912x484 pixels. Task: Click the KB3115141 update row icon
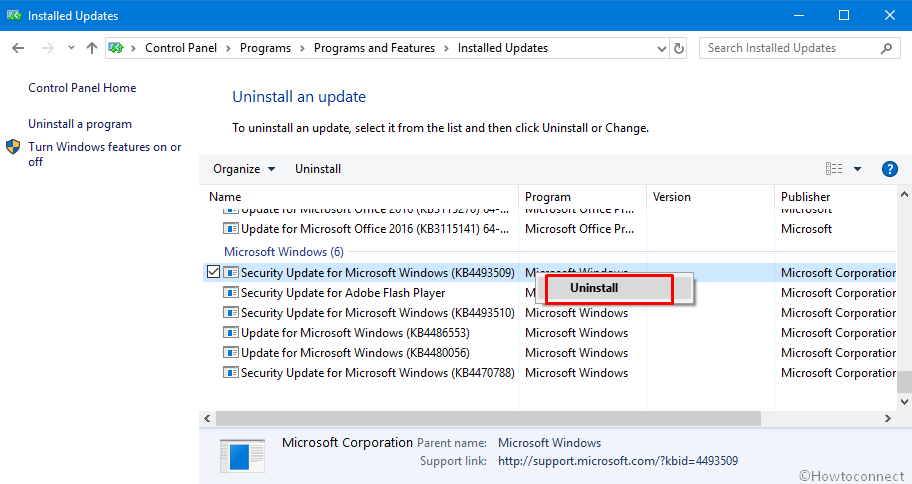(231, 228)
